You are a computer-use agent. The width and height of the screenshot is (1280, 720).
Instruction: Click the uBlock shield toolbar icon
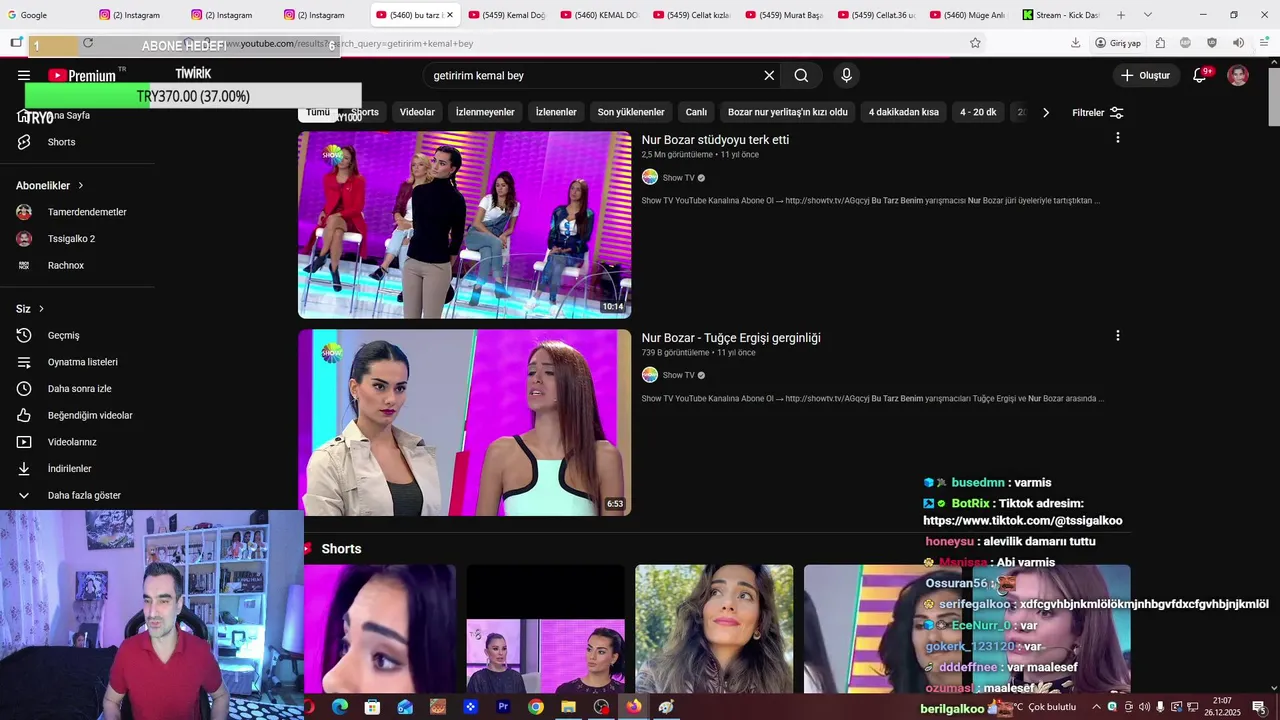pos(1212,43)
